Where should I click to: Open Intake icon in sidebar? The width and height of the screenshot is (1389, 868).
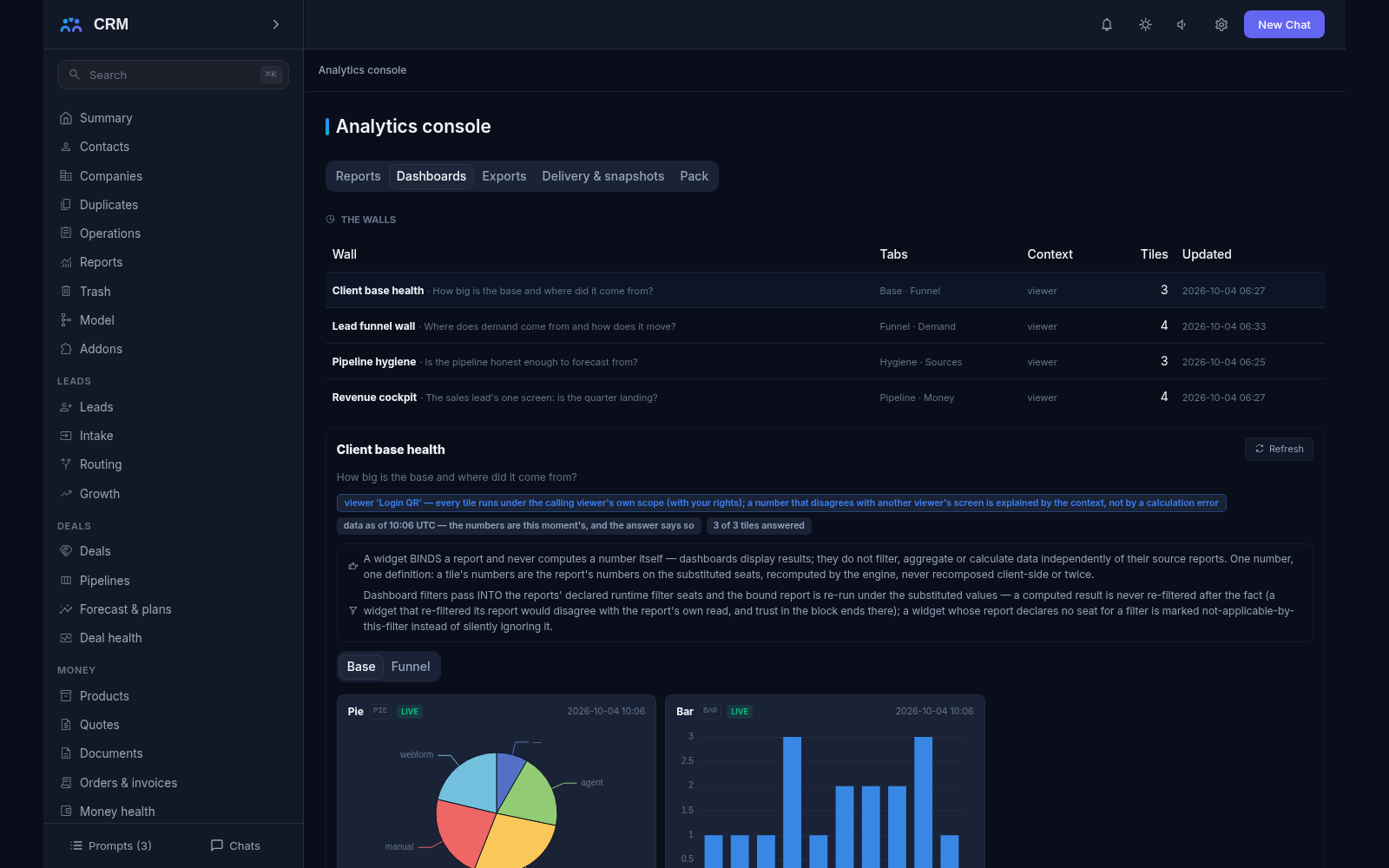66,436
